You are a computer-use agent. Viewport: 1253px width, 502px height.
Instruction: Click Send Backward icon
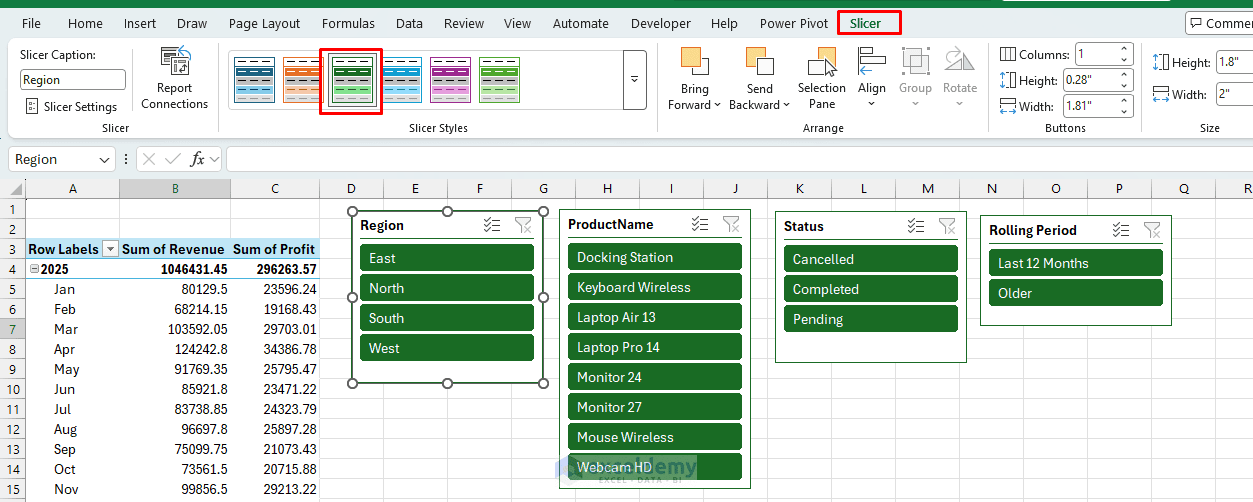coord(759,61)
